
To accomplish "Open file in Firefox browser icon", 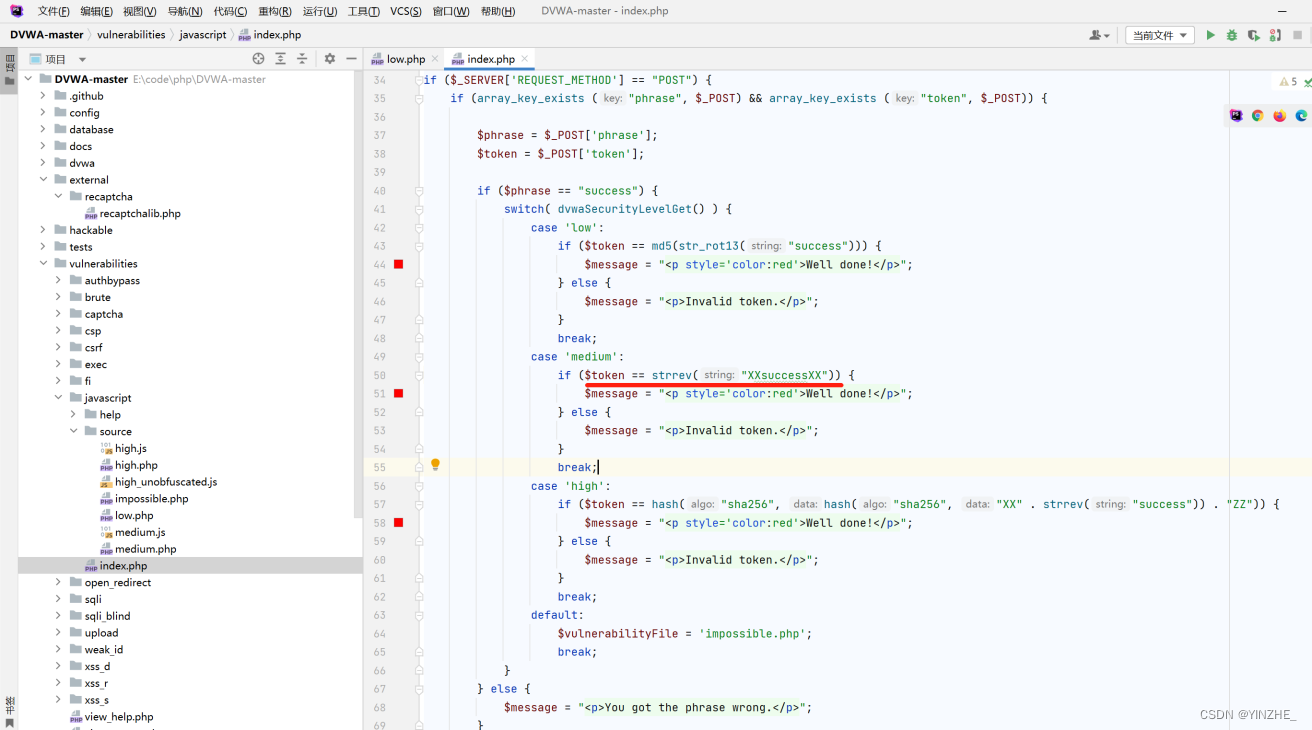I will coord(1280,116).
